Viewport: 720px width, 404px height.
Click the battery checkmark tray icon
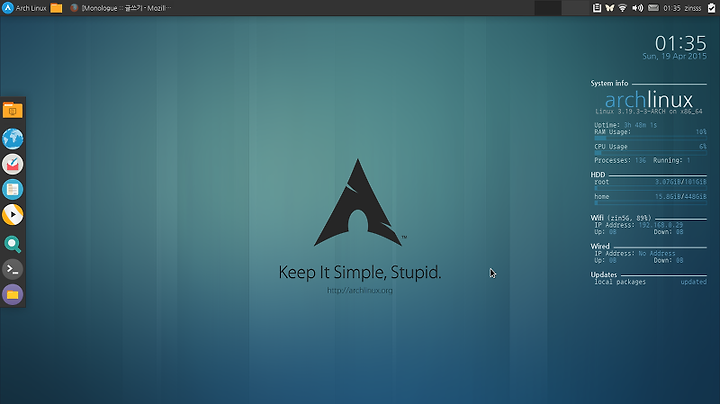pos(711,8)
